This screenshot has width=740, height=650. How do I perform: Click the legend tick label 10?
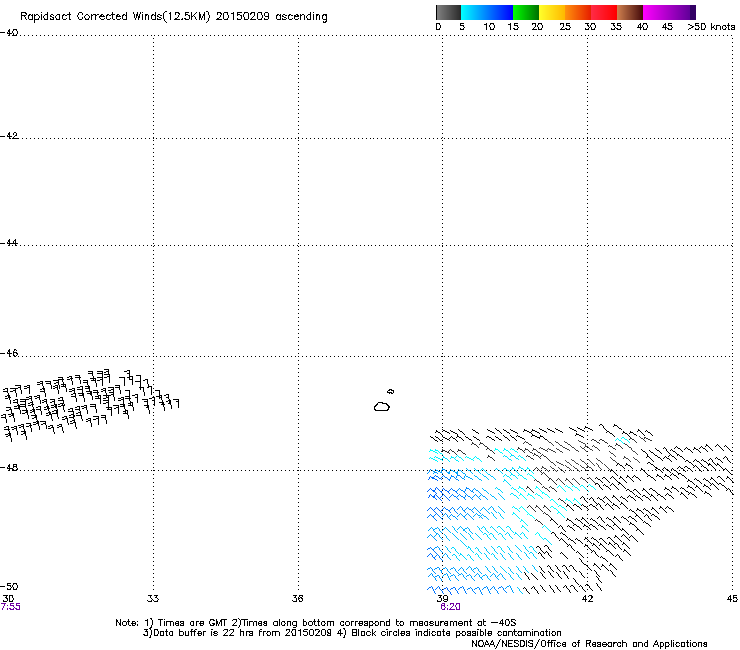489,27
